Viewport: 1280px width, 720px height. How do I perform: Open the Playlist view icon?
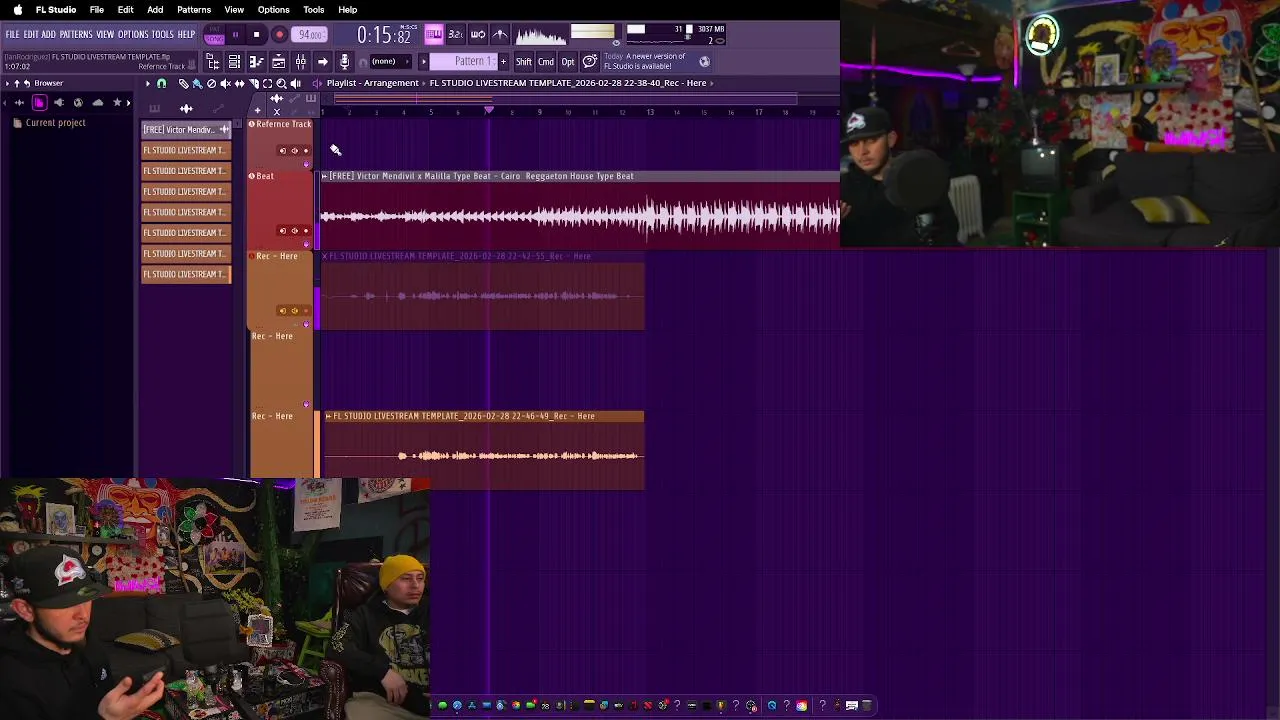(278, 62)
